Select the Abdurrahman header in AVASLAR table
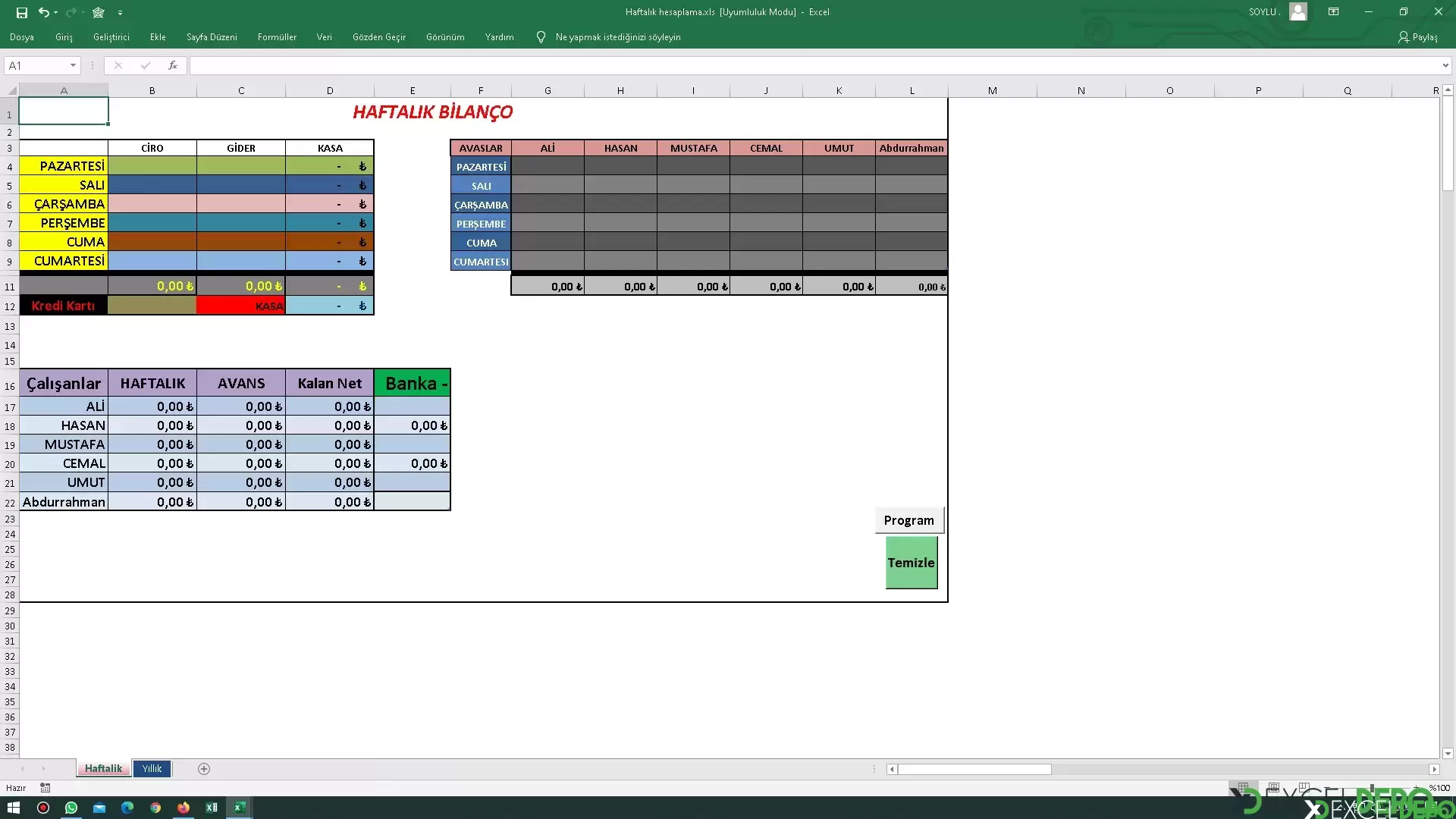The height and width of the screenshot is (819, 1456). tap(912, 148)
